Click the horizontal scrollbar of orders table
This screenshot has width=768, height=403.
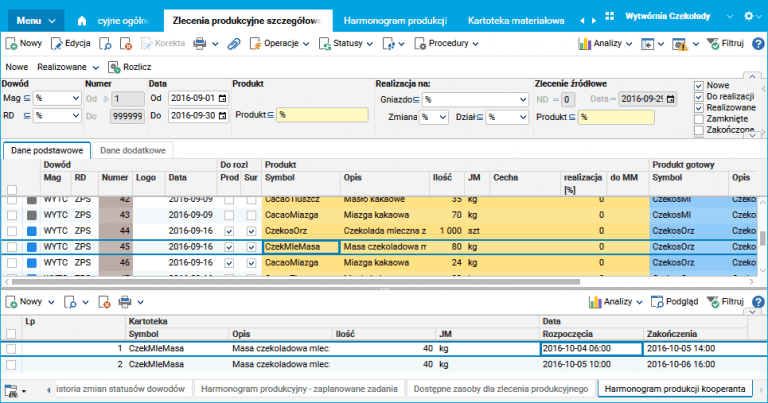[296, 282]
